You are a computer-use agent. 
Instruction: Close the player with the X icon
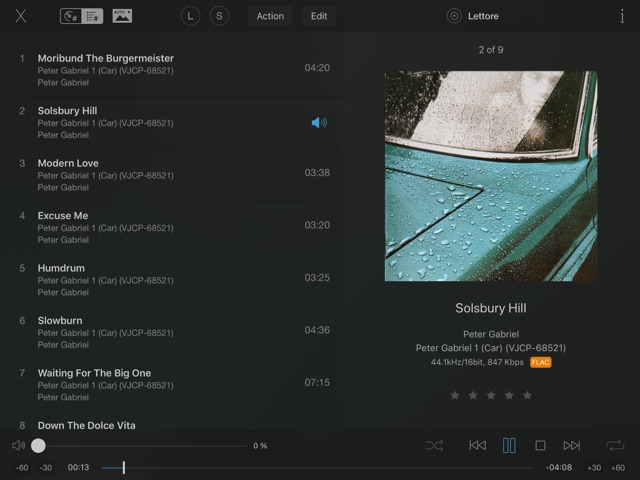[x=20, y=16]
